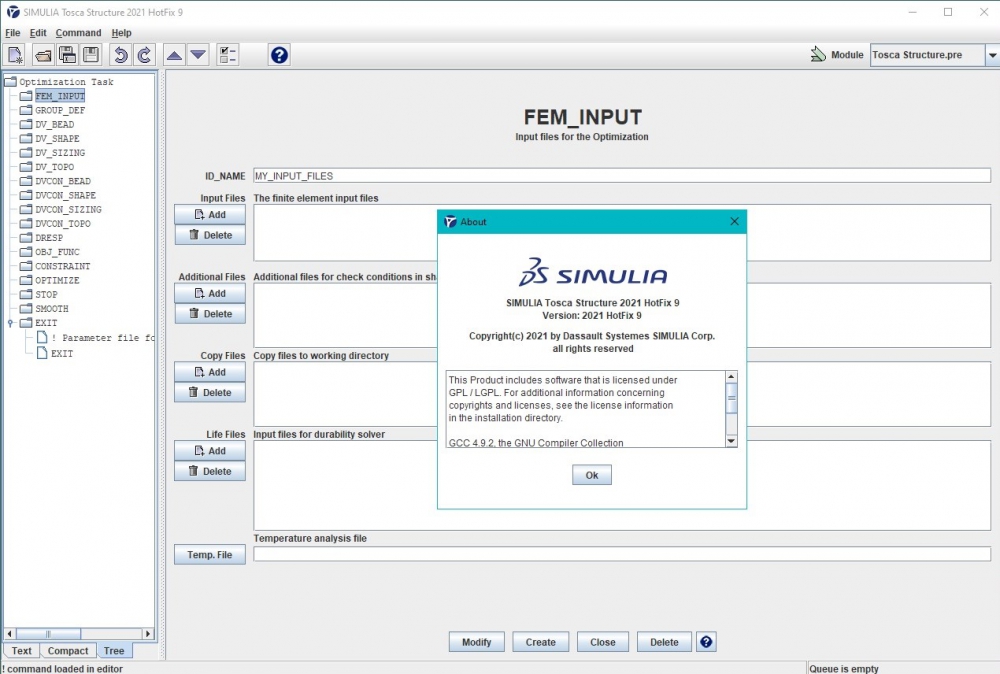1000x674 pixels.
Task: Open the File menu
Action: (x=13, y=33)
